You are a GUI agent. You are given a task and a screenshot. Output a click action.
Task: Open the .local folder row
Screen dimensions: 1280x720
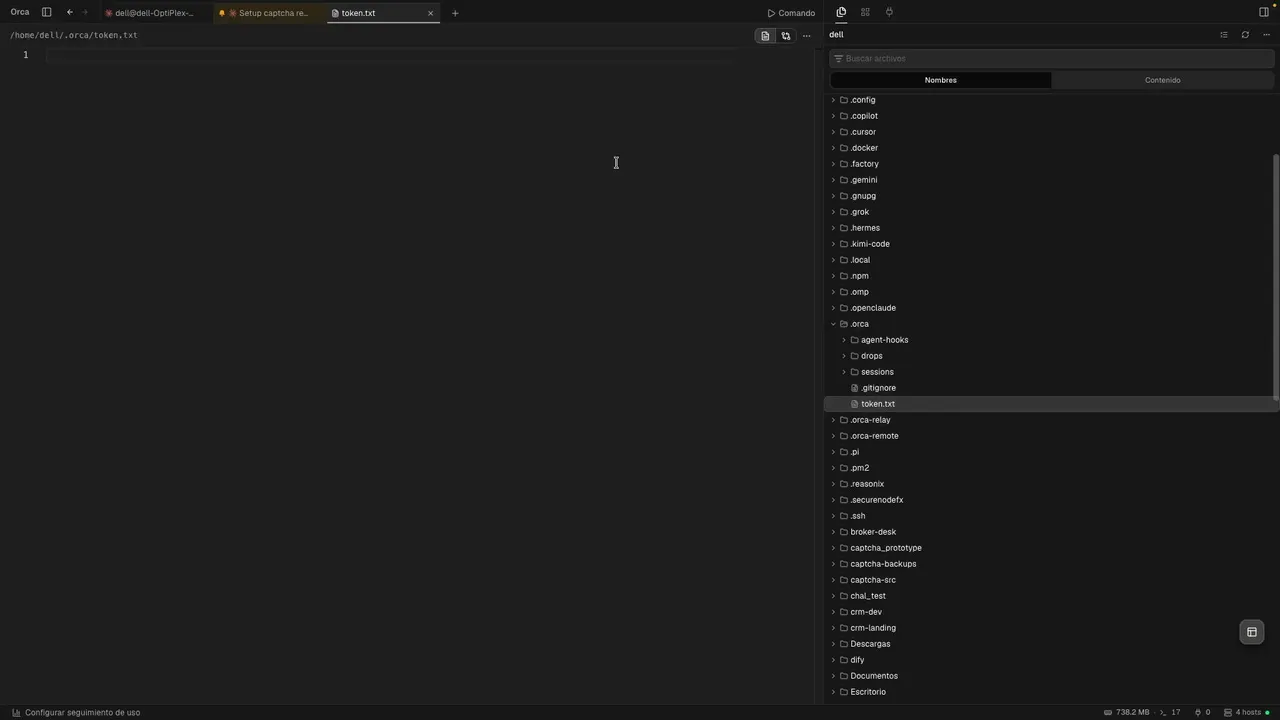pos(1047,260)
